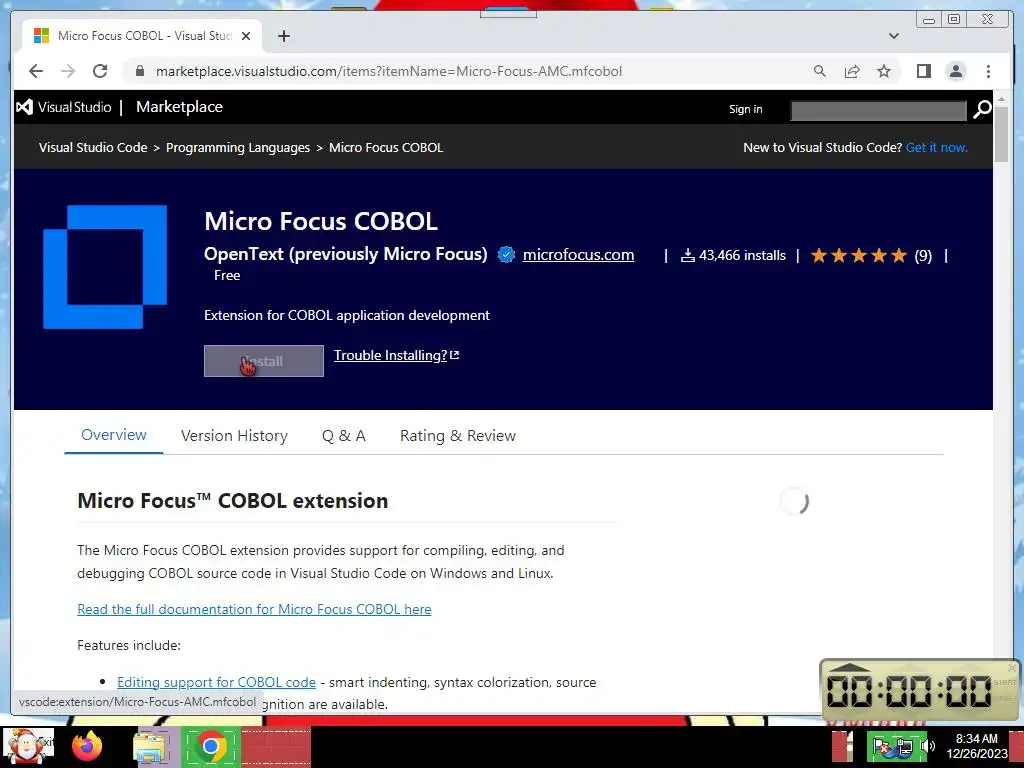Click the Get it now link
The width and height of the screenshot is (1024, 768).
936,148
